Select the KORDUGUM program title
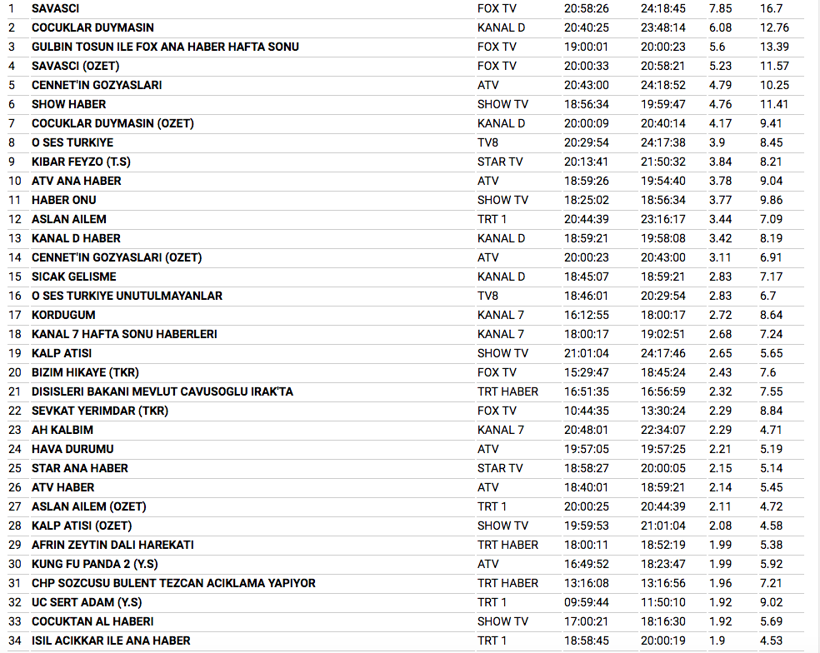Viewport: 820px width, 653px height. point(64,315)
